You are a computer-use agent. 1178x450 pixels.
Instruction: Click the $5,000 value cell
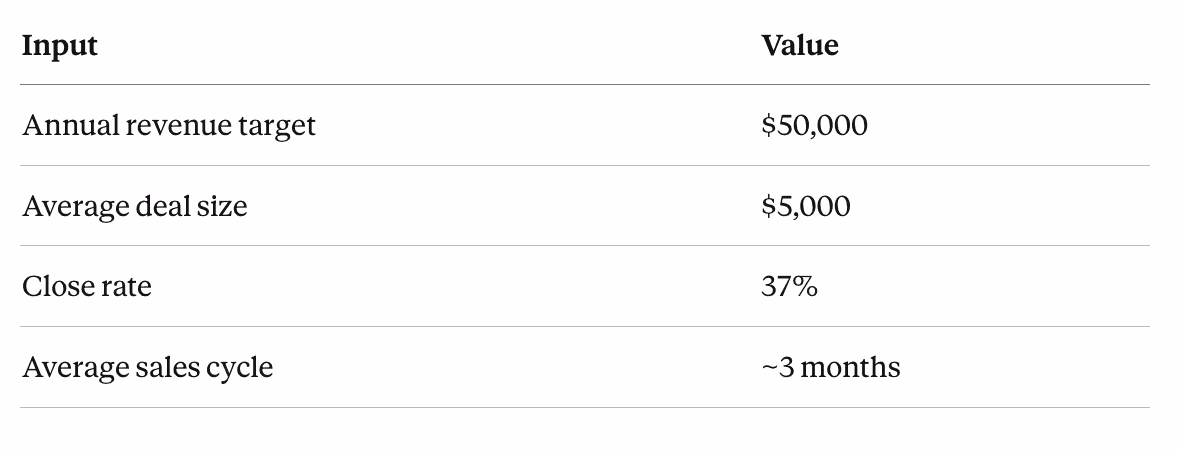tap(805, 206)
